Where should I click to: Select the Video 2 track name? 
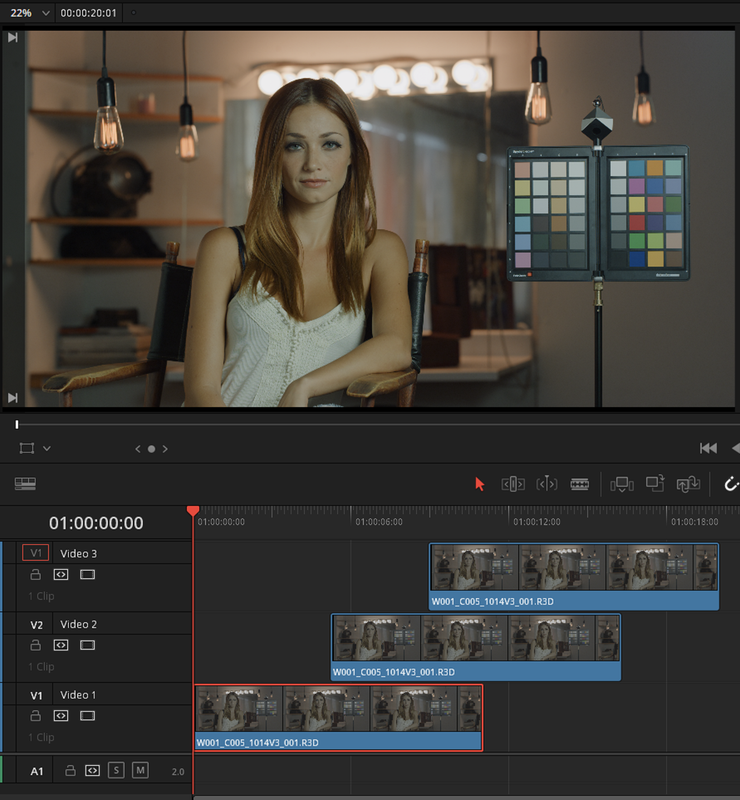(79, 624)
